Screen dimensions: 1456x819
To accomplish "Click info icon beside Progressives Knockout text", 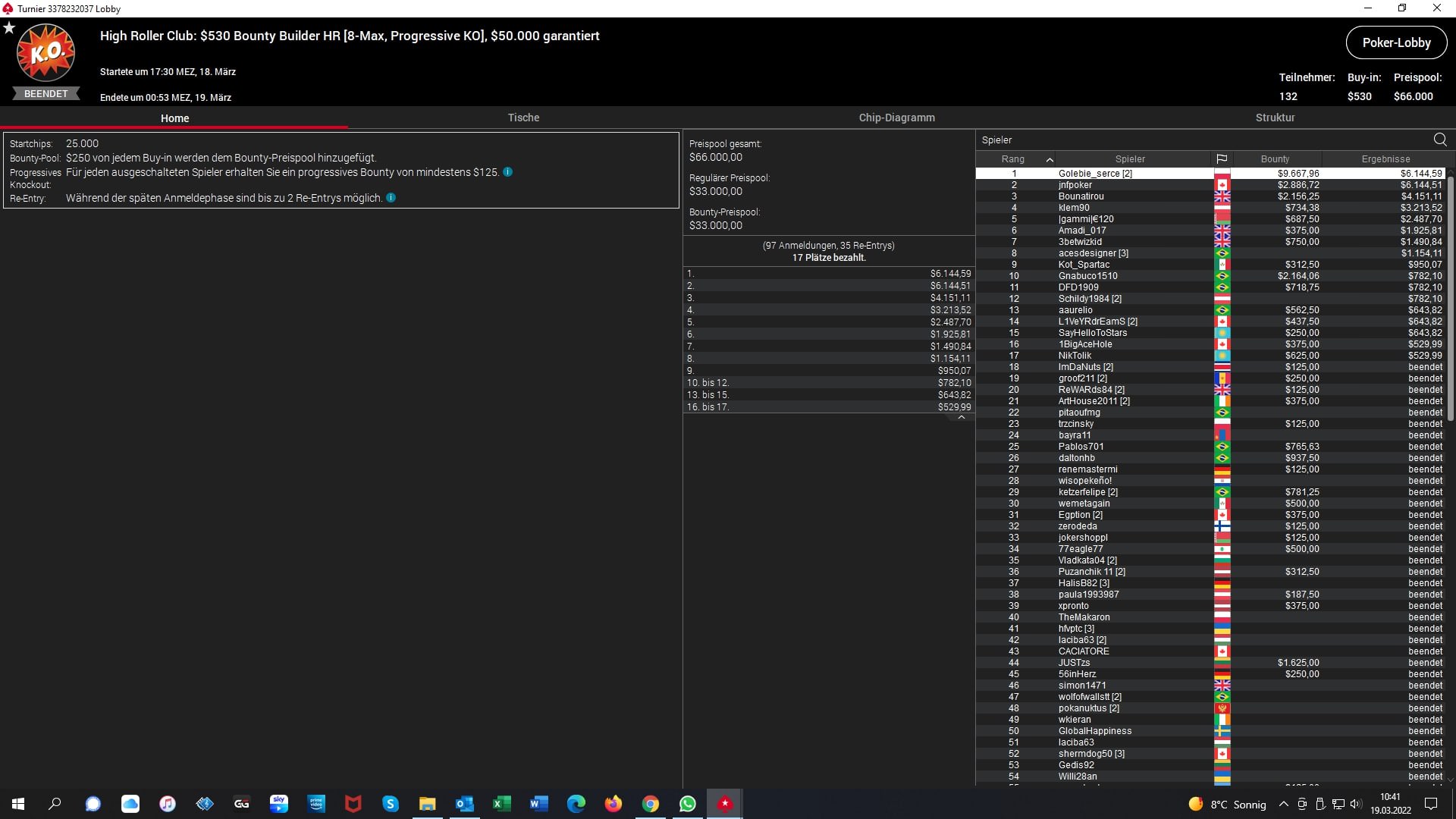I will click(x=508, y=172).
